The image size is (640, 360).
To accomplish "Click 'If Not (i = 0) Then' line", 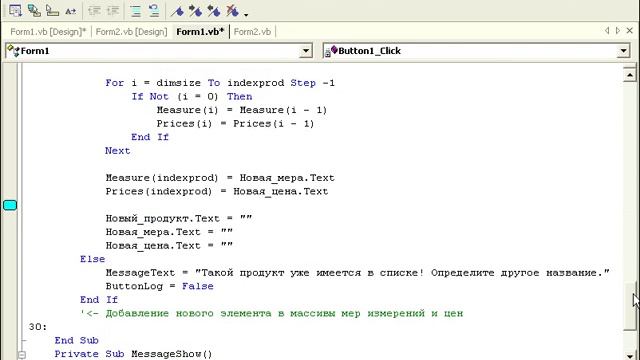I will tap(192, 96).
